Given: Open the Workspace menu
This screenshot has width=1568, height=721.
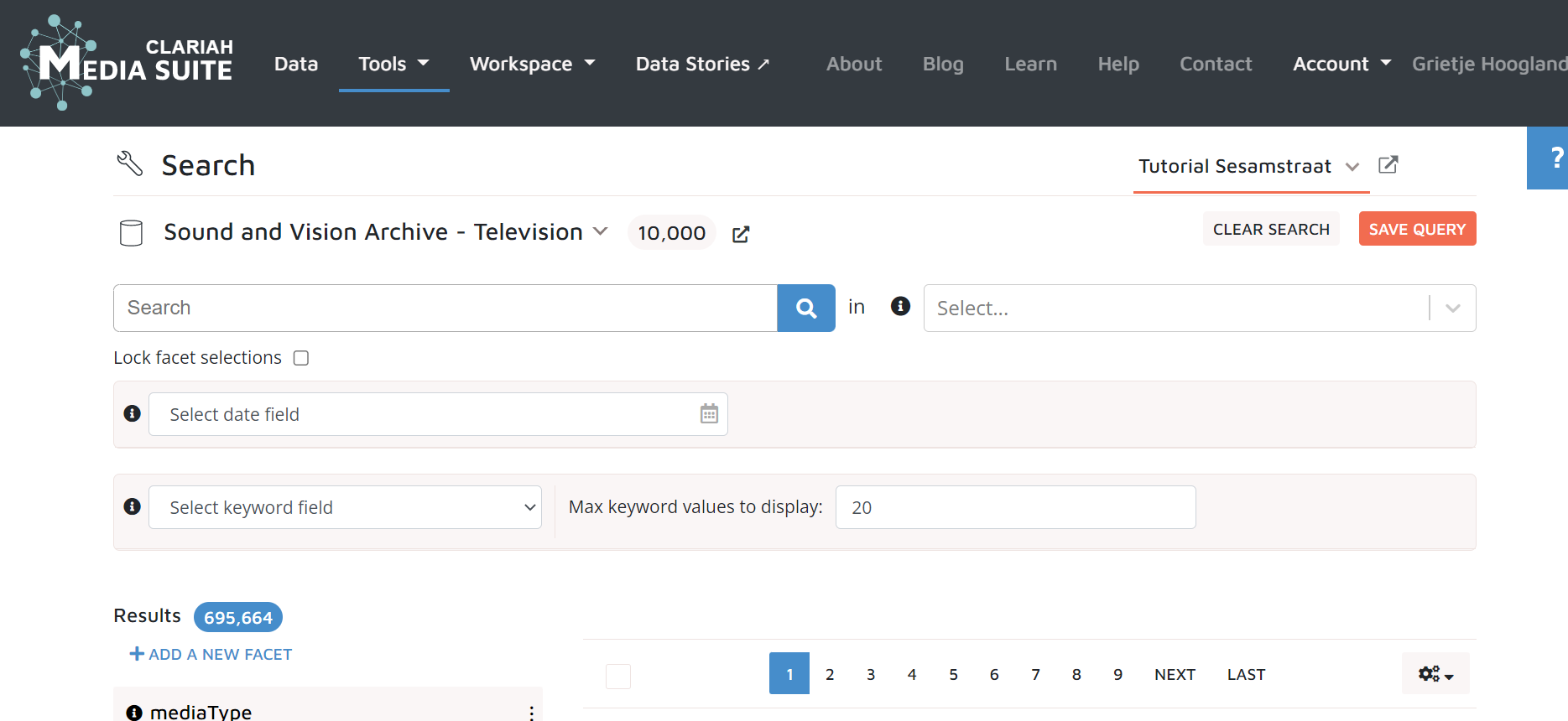Looking at the screenshot, I should coord(532,64).
